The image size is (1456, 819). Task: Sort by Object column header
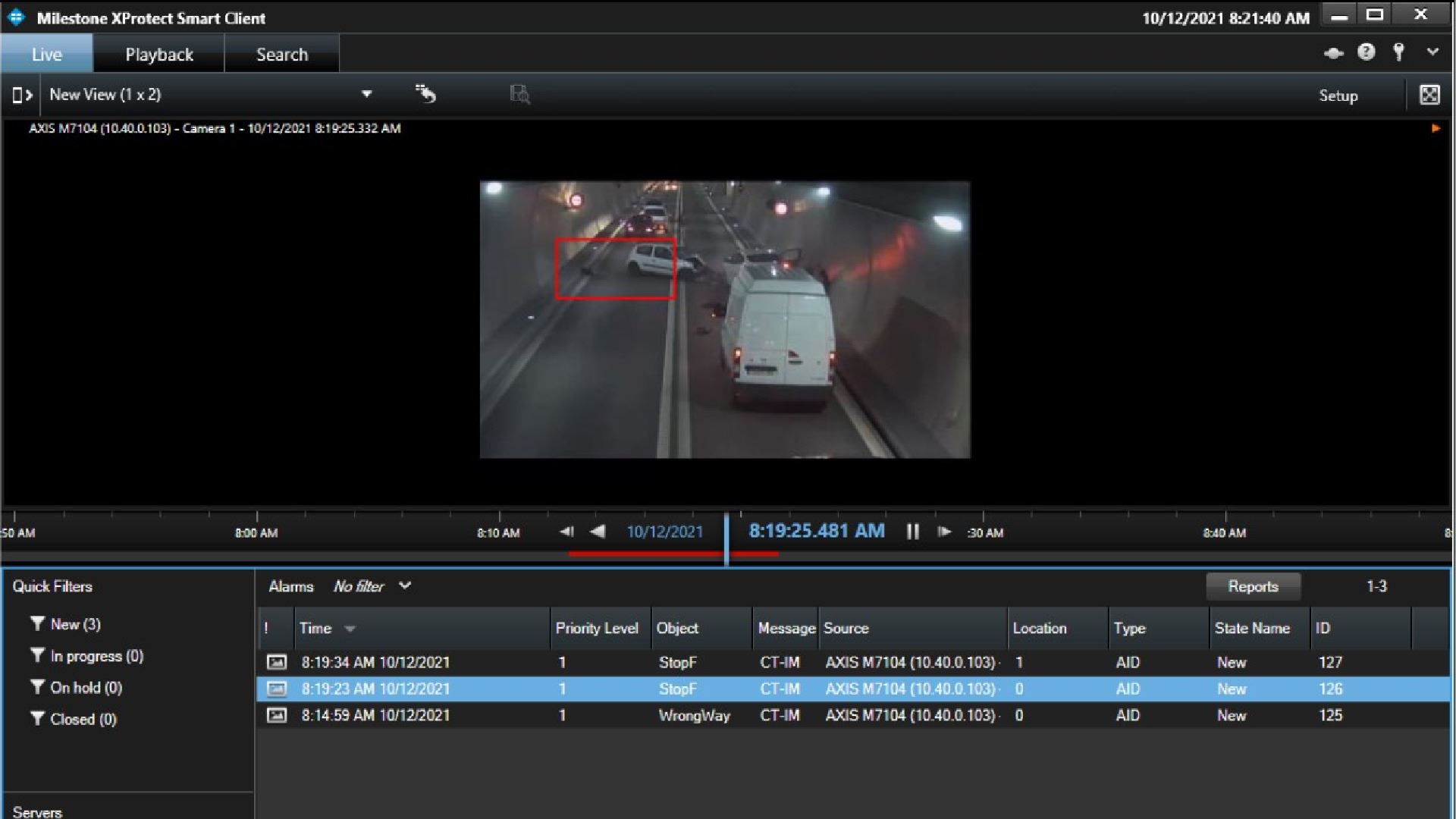click(701, 628)
